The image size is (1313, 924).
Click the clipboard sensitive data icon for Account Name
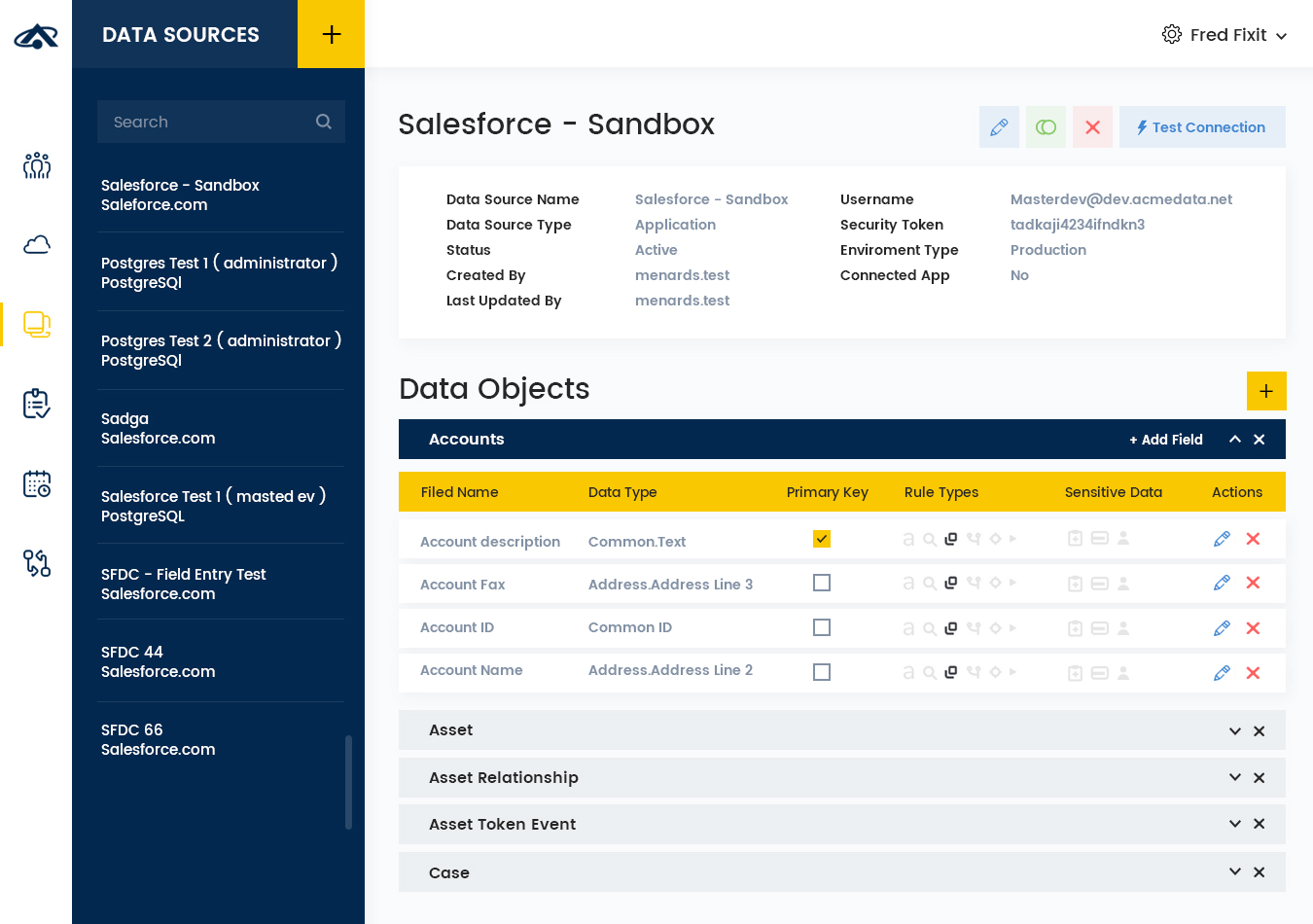pos(1075,673)
